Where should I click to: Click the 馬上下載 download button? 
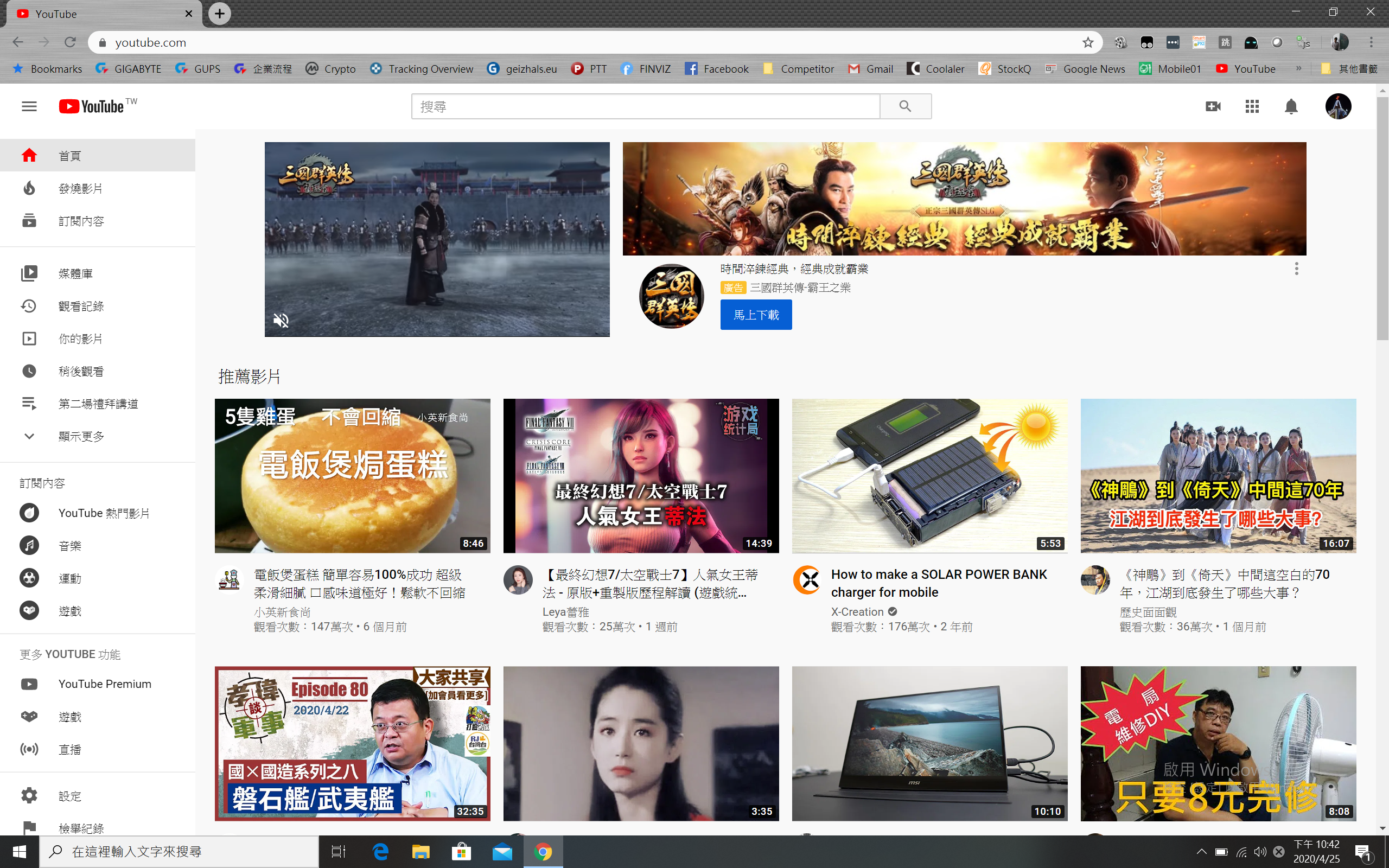(x=756, y=315)
